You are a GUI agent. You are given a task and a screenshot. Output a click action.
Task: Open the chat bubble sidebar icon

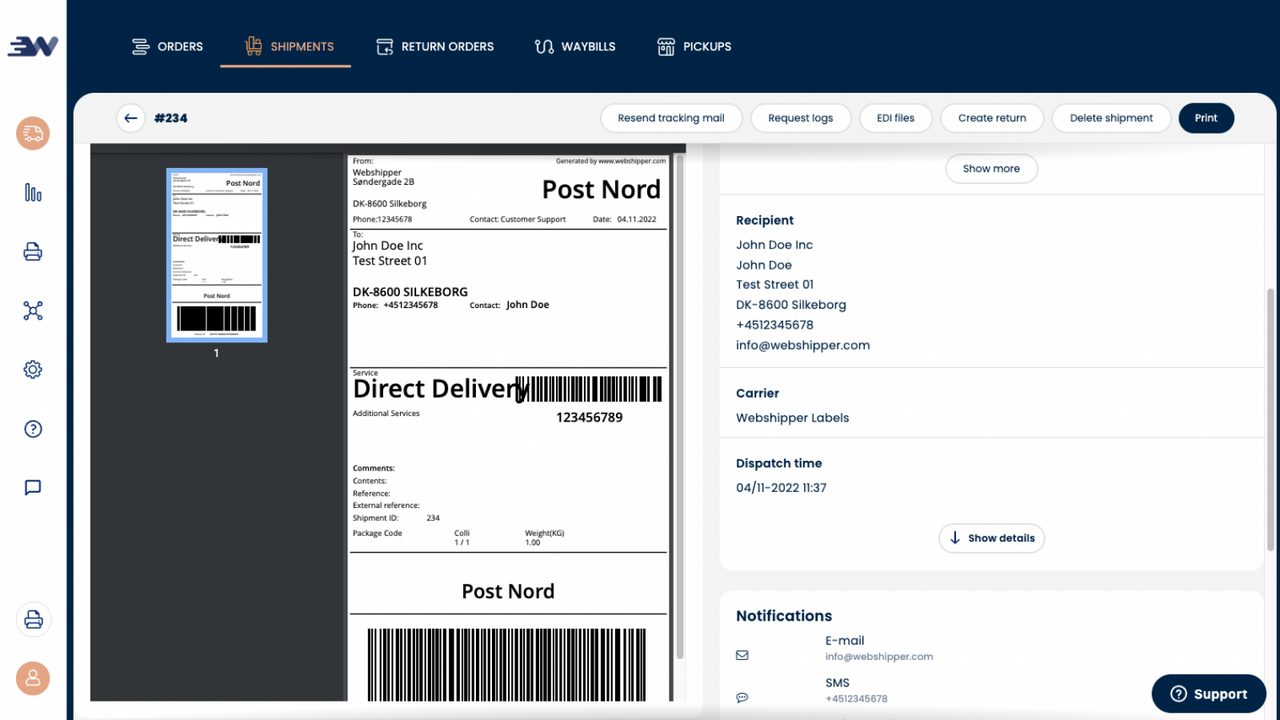tap(33, 488)
